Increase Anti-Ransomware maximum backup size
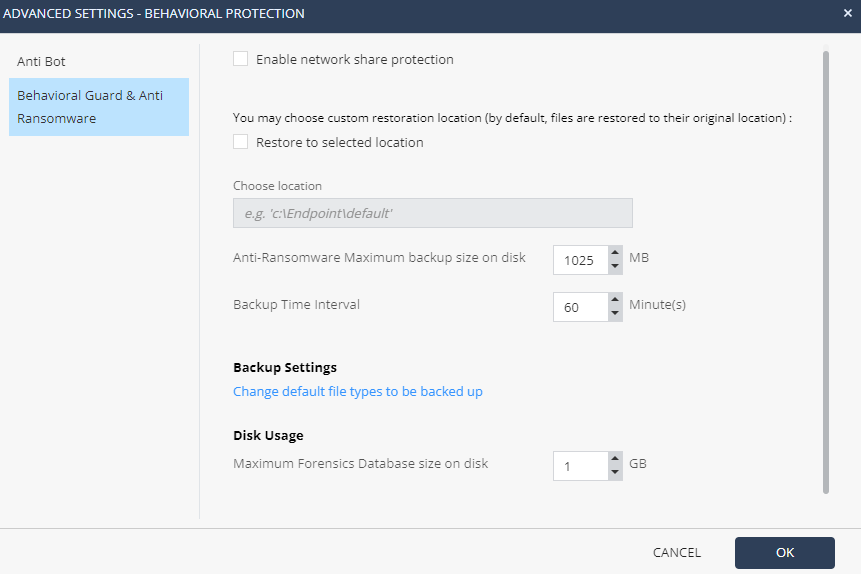Viewport: 861px width, 574px height. pos(615,253)
